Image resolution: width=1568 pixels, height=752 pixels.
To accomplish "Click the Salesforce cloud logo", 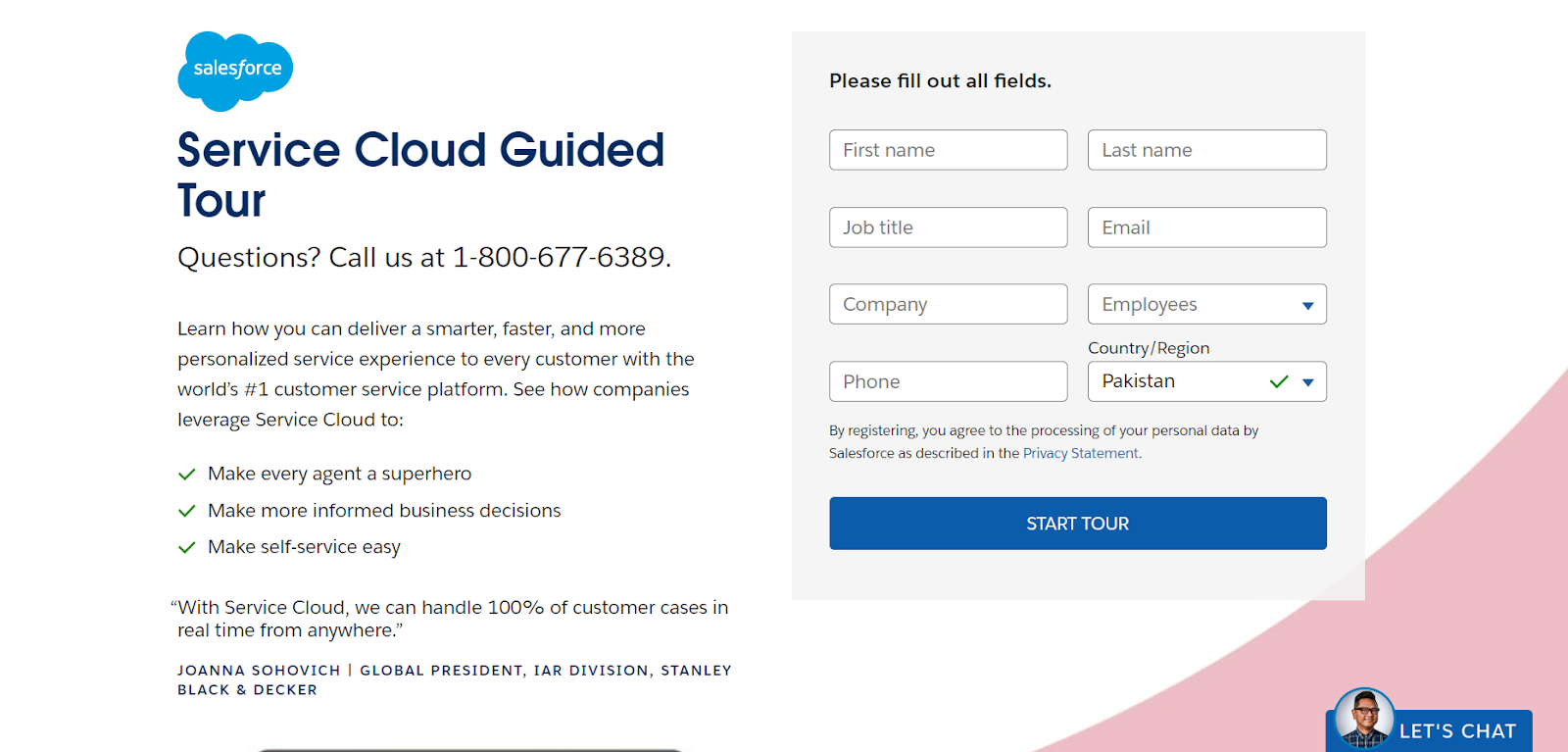I will tap(235, 70).
